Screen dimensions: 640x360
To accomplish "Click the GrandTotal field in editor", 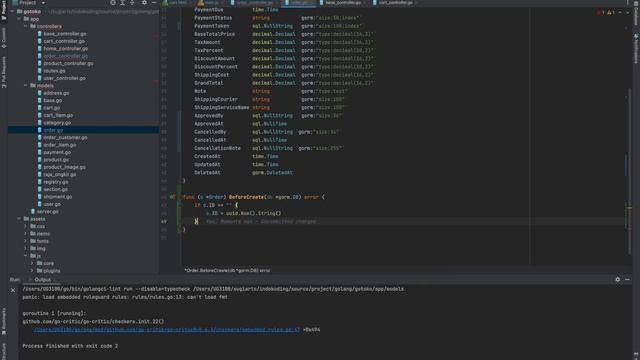I will (x=209, y=83).
